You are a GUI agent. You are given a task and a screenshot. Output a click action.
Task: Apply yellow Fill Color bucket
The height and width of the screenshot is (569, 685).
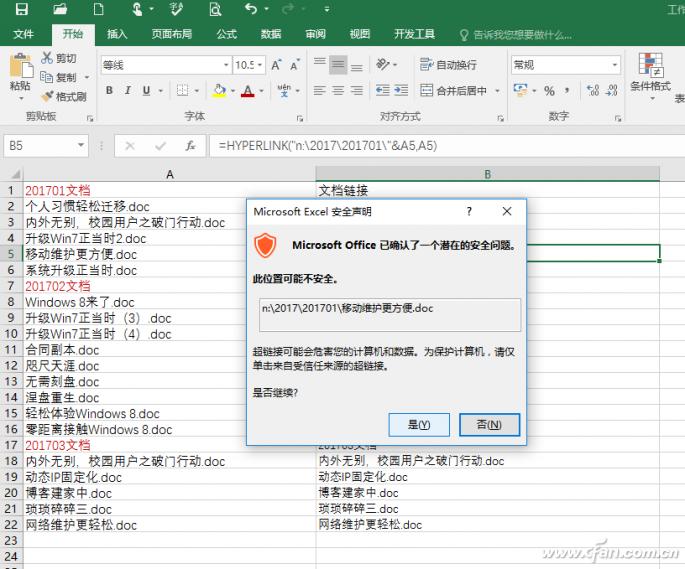[x=219, y=90]
